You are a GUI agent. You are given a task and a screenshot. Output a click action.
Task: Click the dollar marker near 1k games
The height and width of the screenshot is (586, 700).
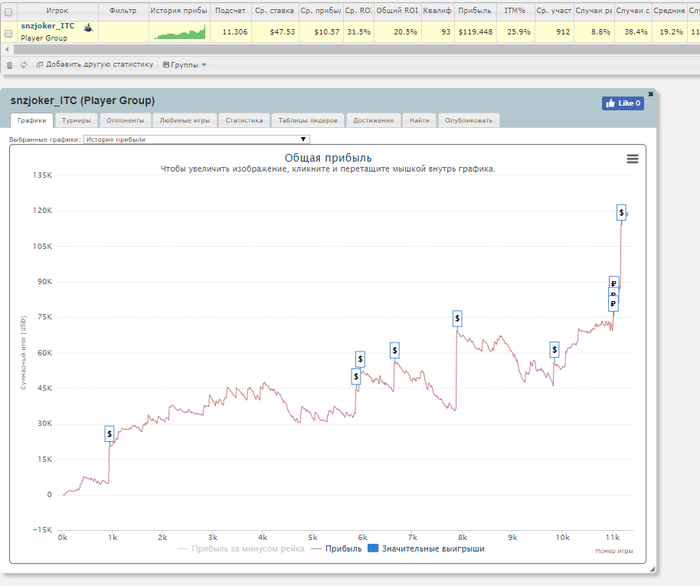coord(109,433)
